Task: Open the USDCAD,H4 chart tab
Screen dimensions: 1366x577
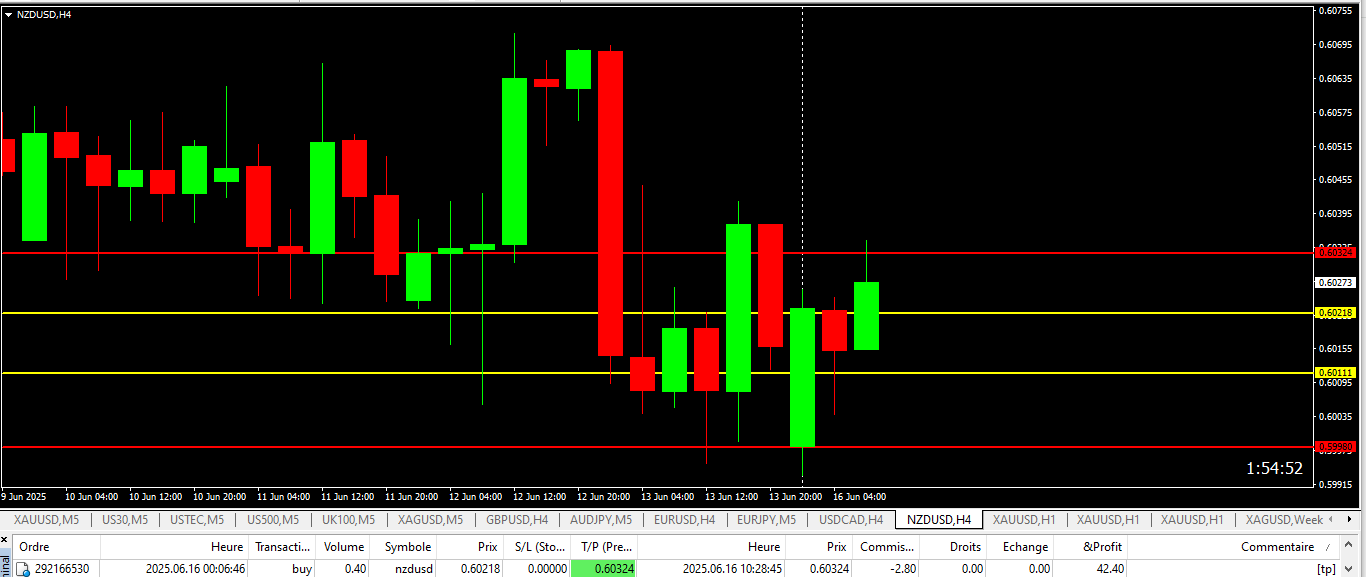Action: 851,520
